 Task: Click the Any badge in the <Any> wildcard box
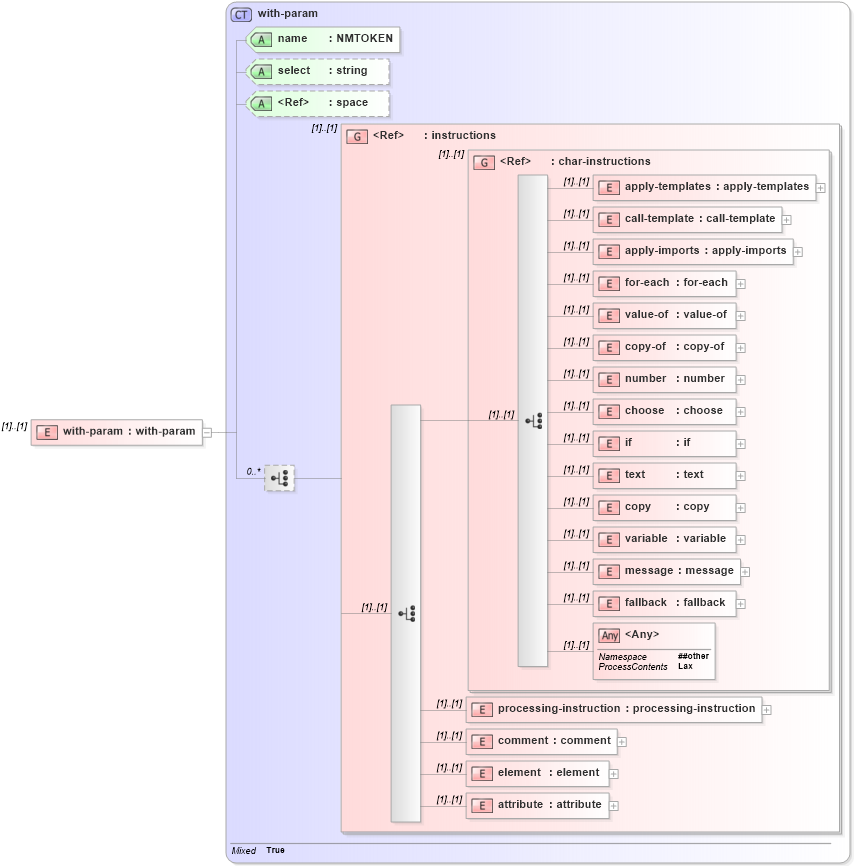(x=610, y=634)
